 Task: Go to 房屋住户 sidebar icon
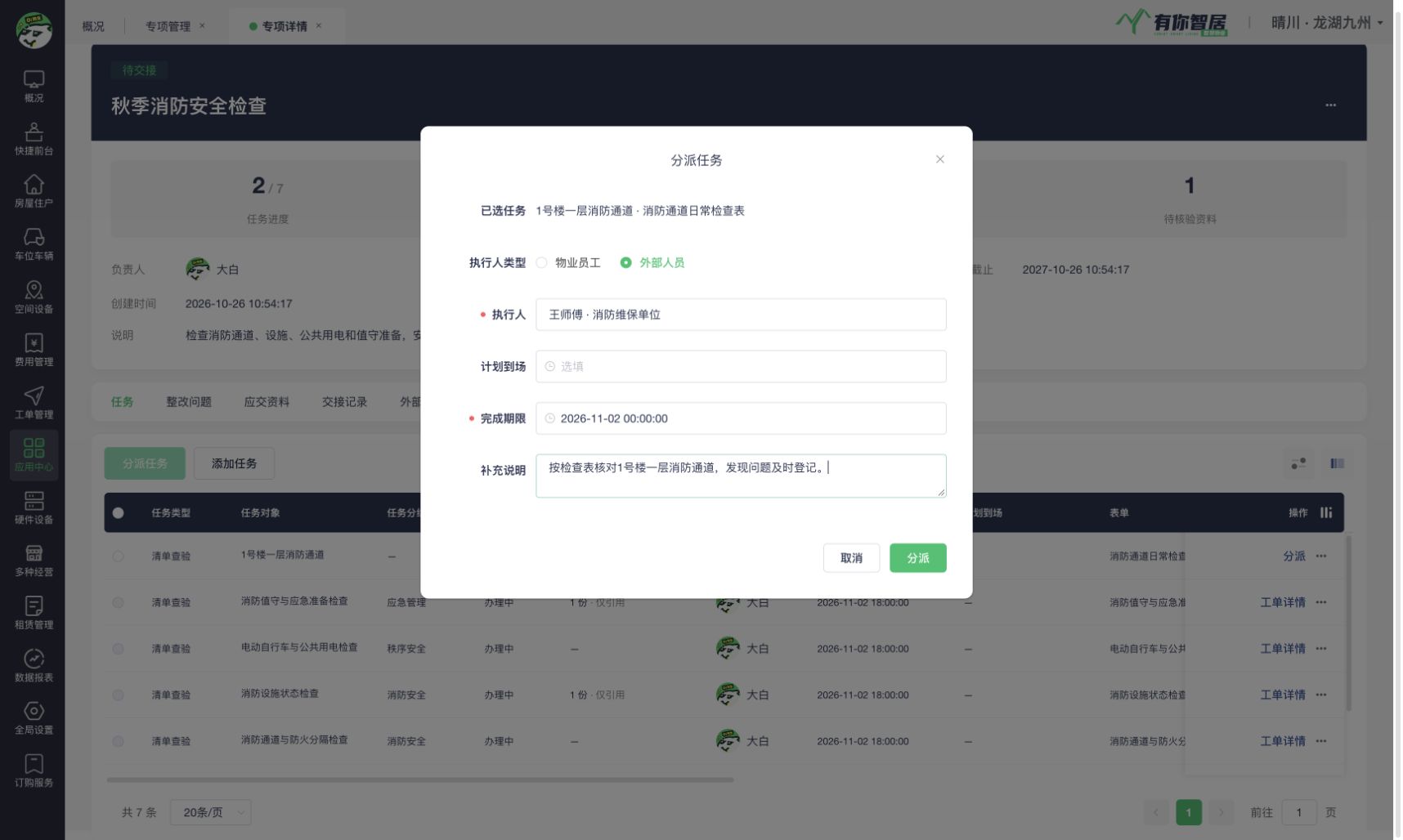34,191
